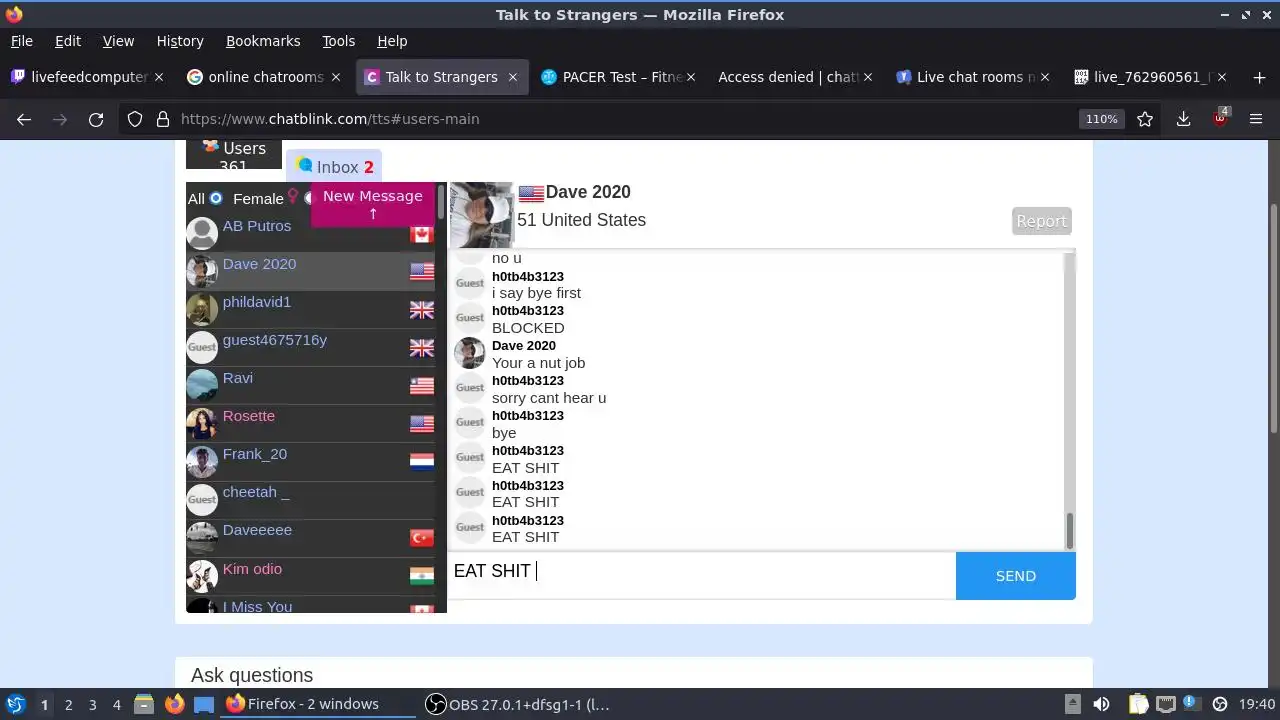Switch to the OBS 27.0.1 taskbar window
This screenshot has width=1280, height=720.
tap(518, 704)
